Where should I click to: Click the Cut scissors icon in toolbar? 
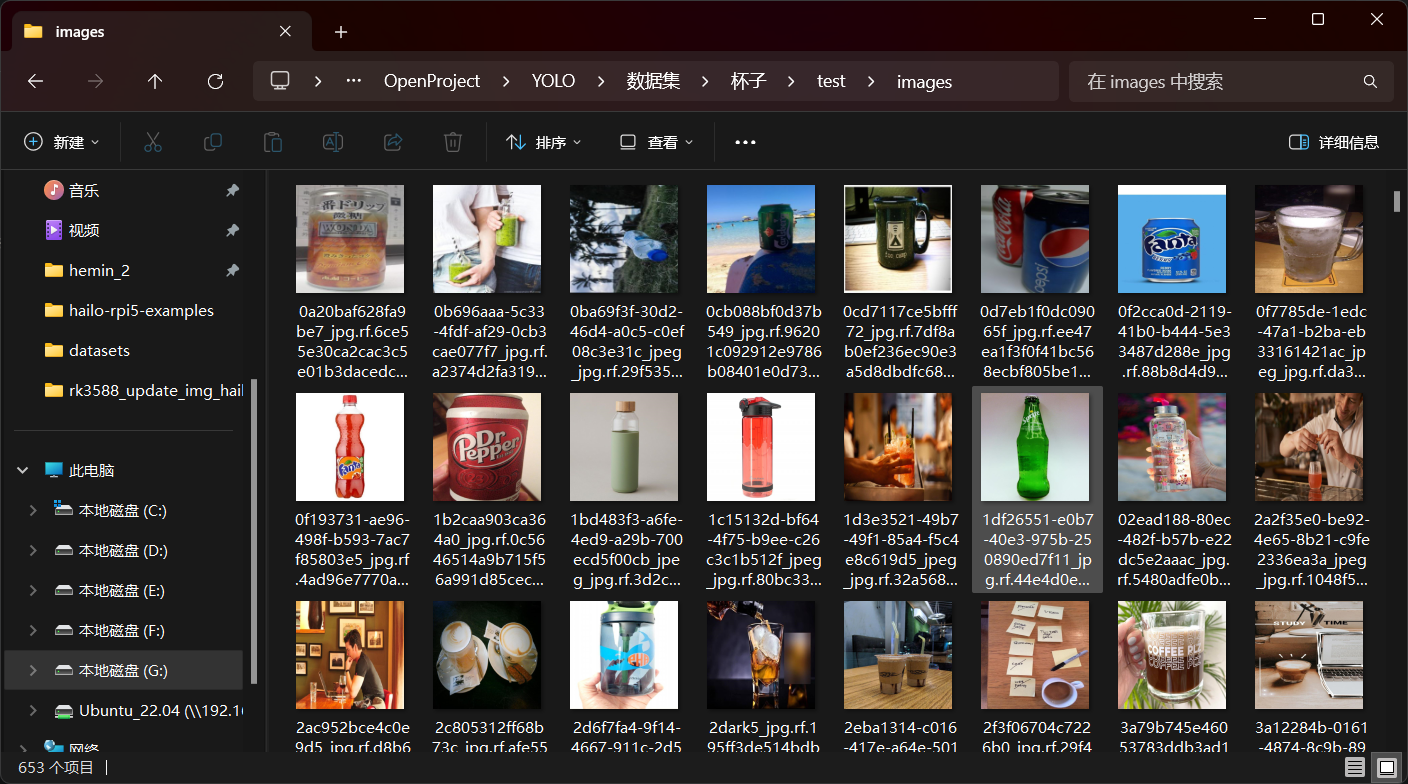[153, 142]
